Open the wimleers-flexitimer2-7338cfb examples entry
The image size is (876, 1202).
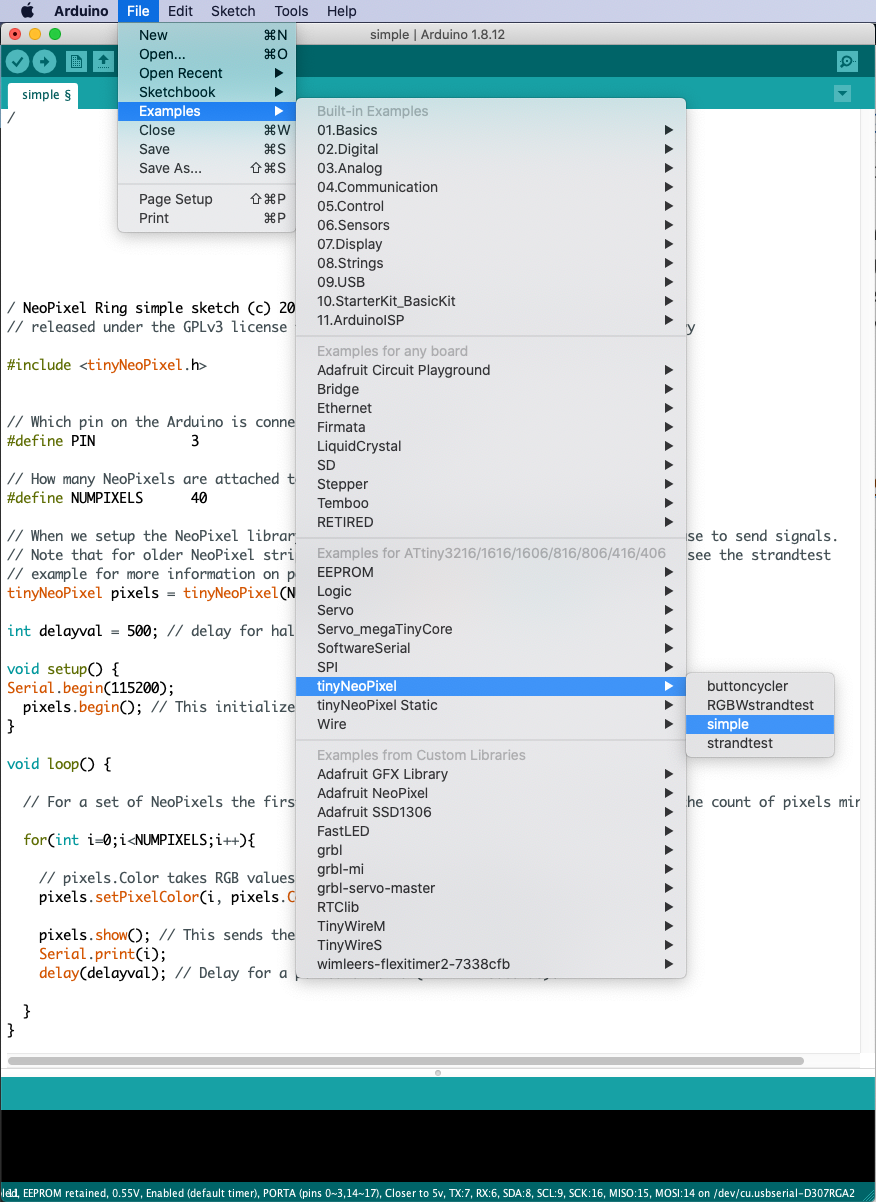[491, 964]
